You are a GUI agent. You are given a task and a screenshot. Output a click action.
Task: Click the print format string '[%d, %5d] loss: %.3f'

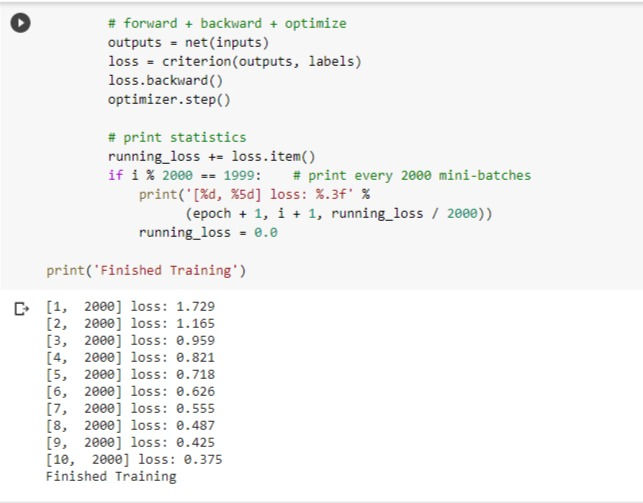point(270,194)
